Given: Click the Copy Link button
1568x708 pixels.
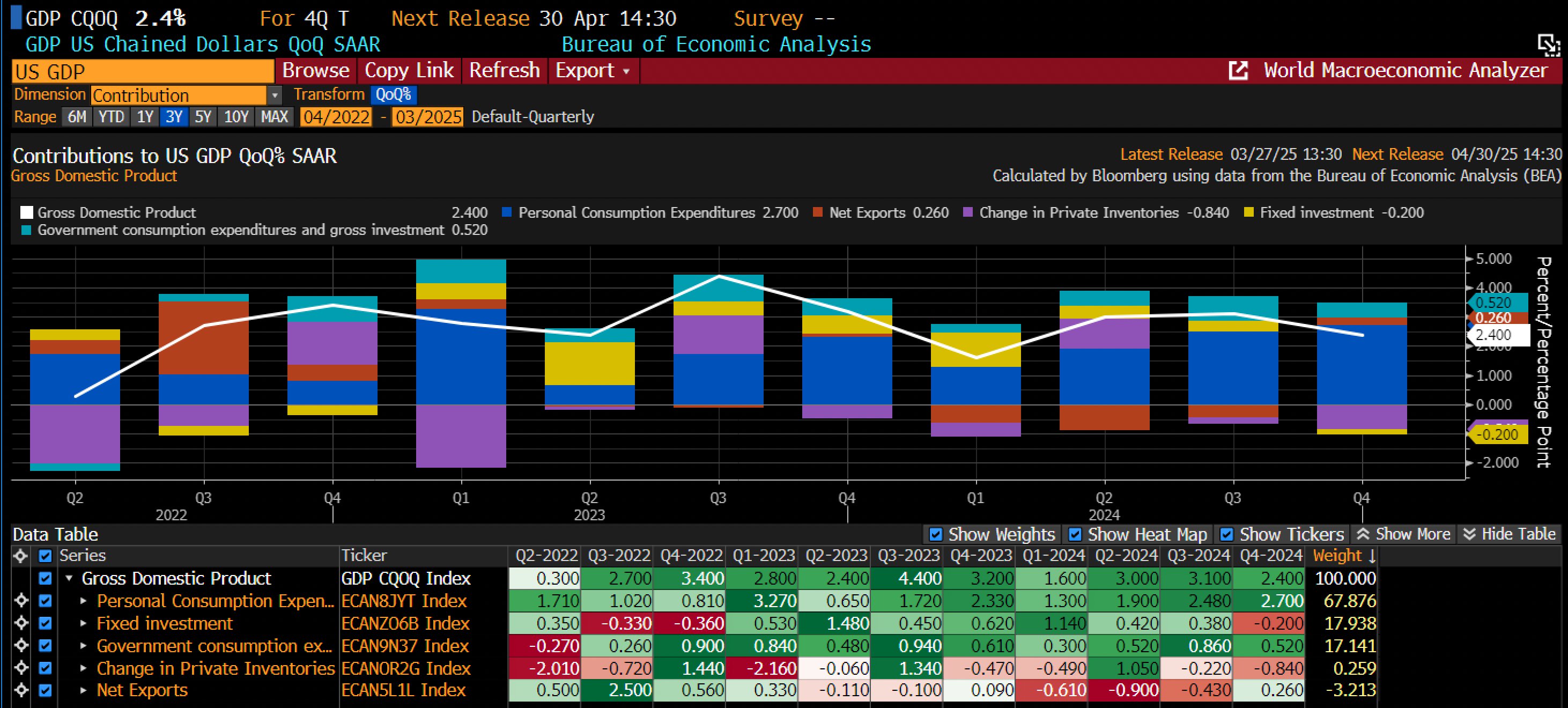Looking at the screenshot, I should pos(409,71).
